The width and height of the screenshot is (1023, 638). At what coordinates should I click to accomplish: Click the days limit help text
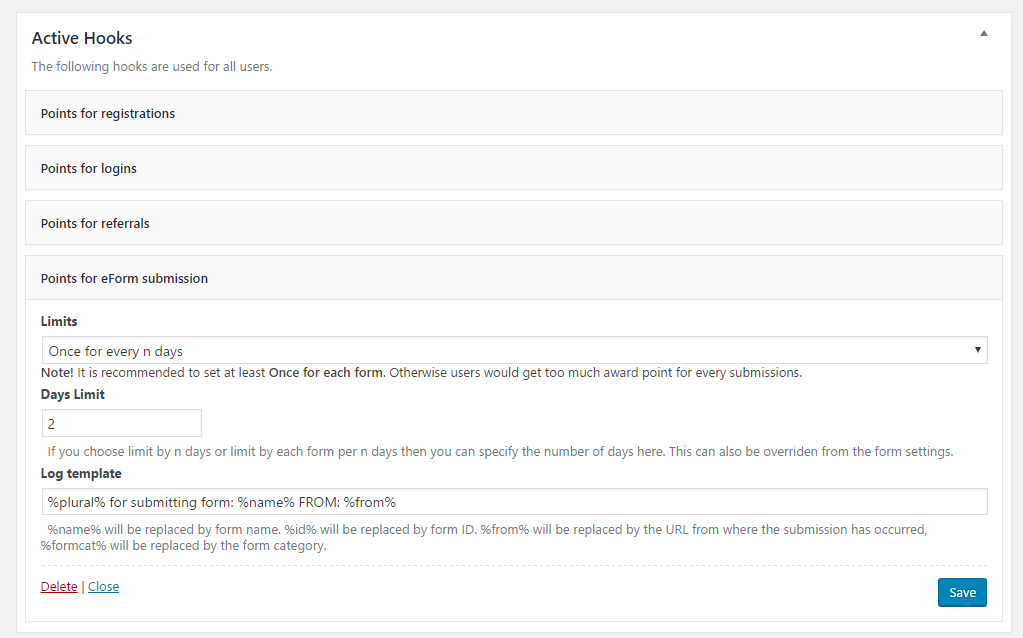[x=500, y=451]
